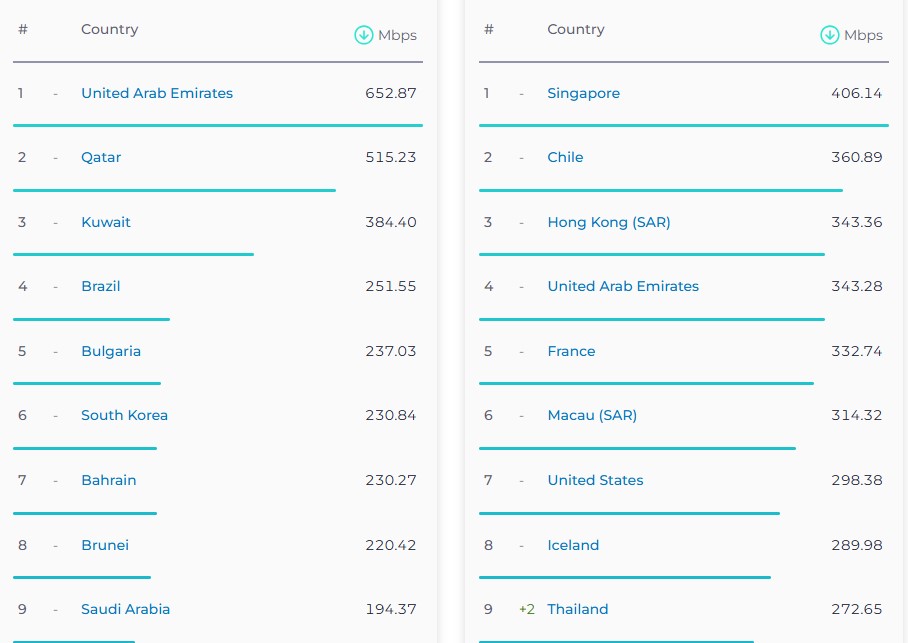Select Bahrain in the rankings list
The width and height of the screenshot is (908, 643).
[109, 480]
